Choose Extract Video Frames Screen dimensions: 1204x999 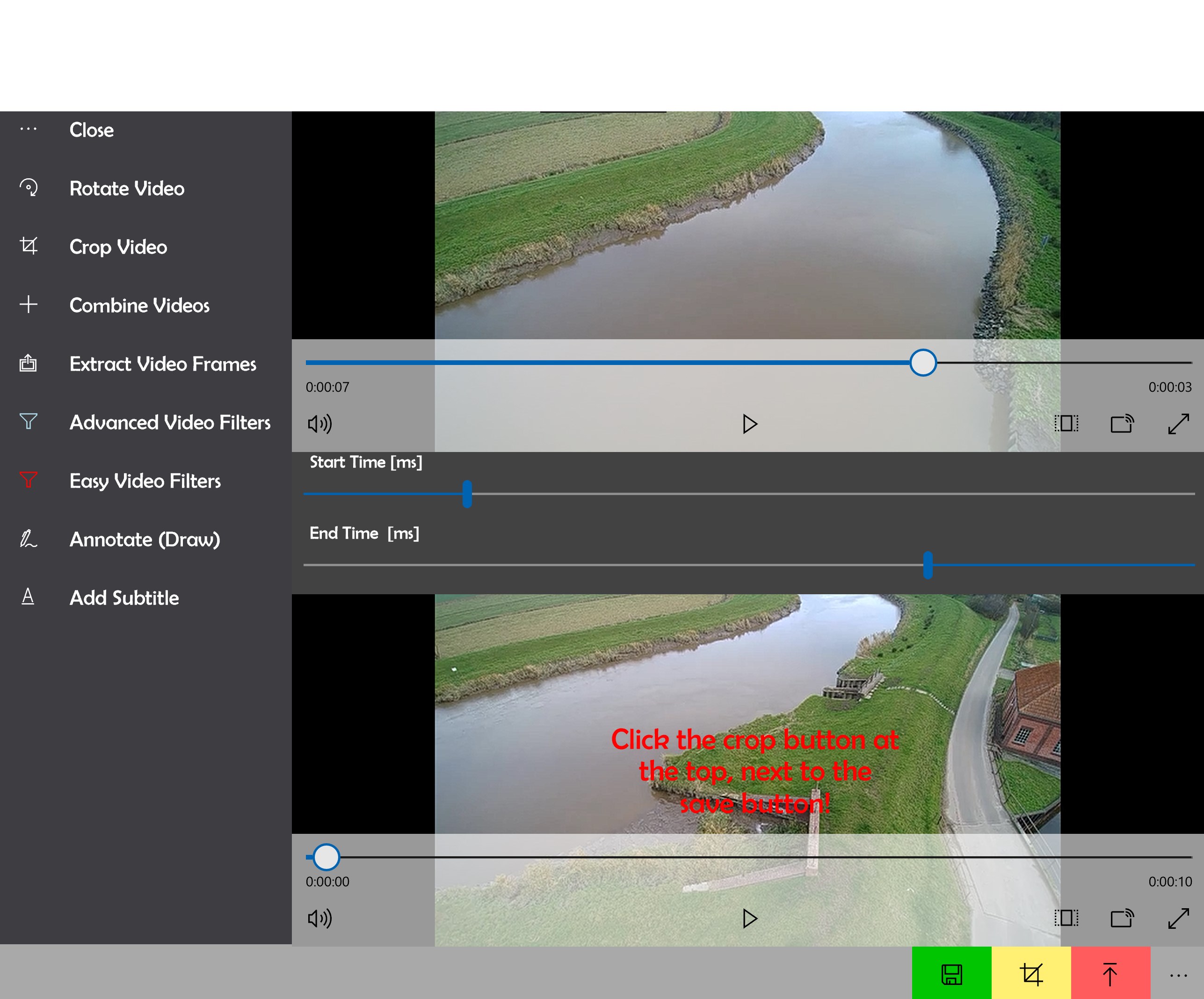coord(163,364)
